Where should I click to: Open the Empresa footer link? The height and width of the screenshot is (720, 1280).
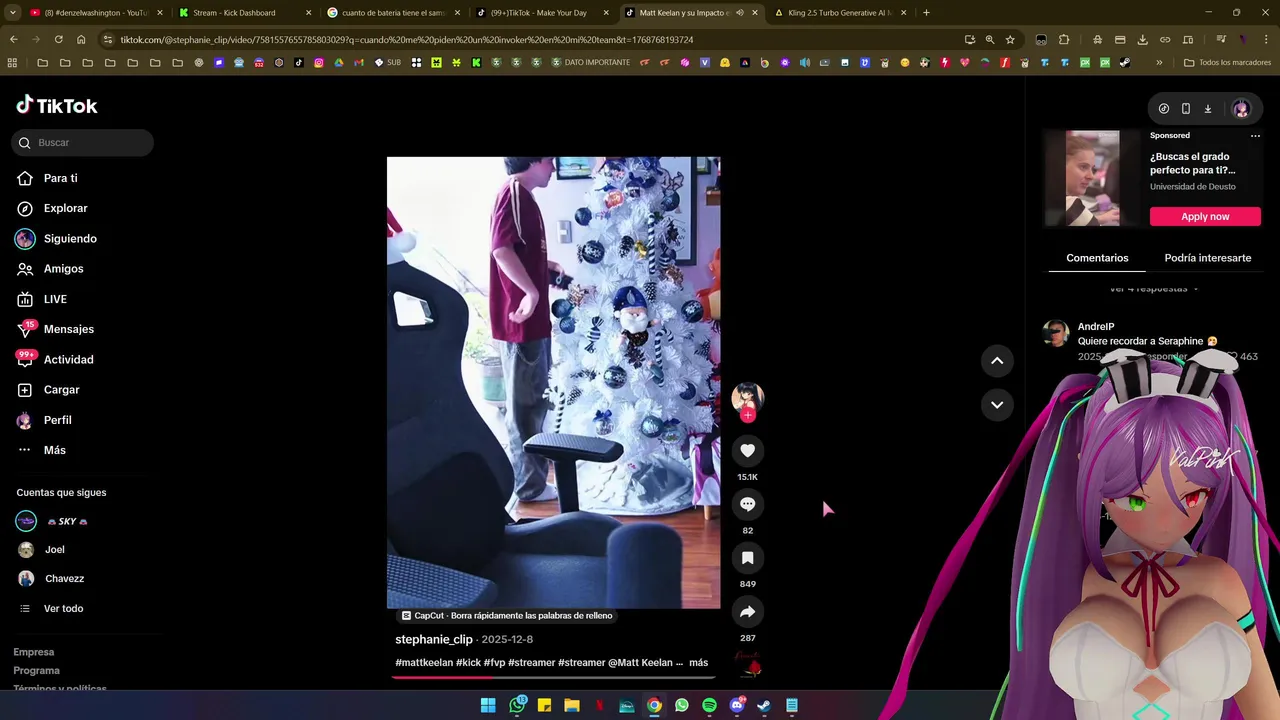[x=34, y=652]
